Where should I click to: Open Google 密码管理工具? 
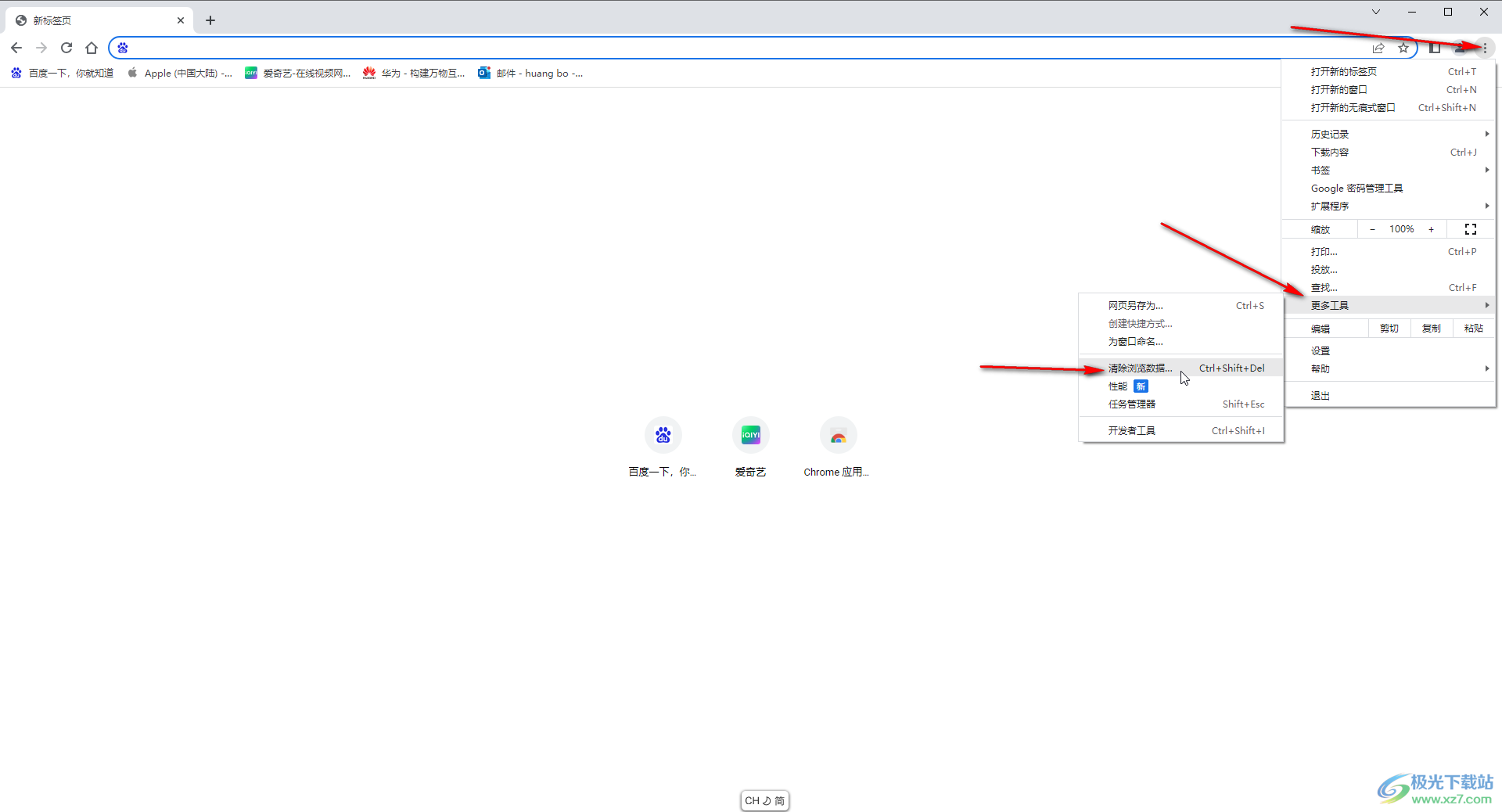click(1389, 188)
